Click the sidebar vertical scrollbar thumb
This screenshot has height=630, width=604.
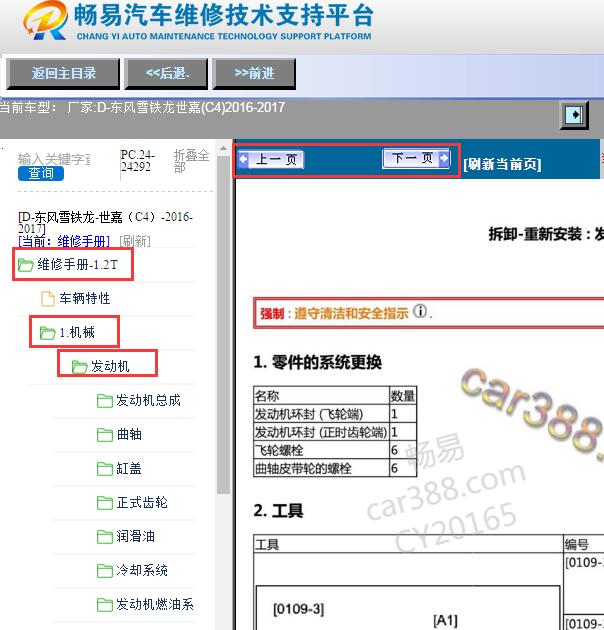[x=223, y=325]
